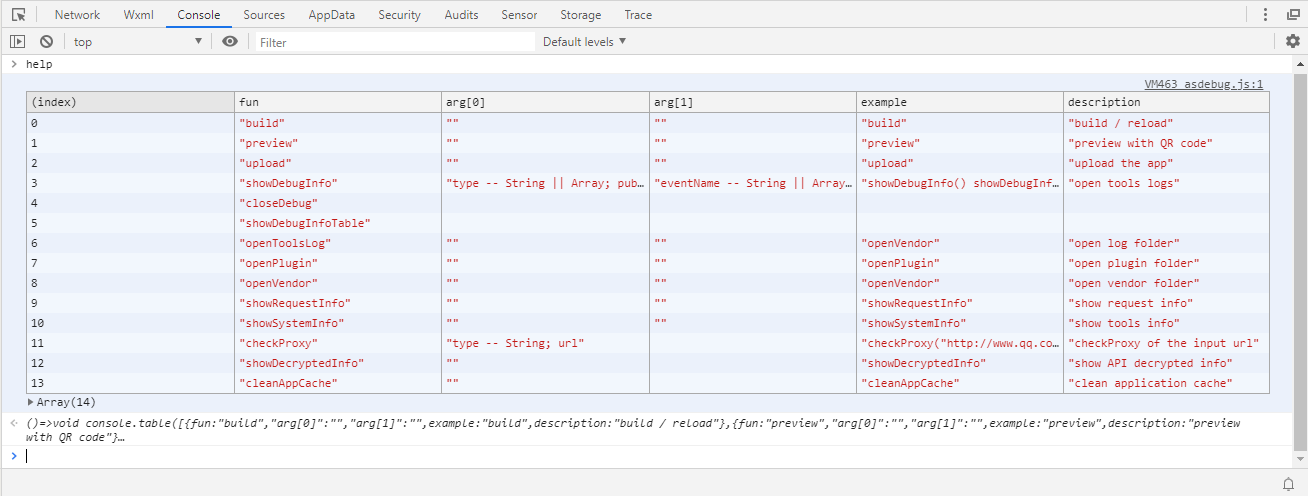Toggle the live expression eye icon
The image size is (1308, 496).
[x=230, y=41]
